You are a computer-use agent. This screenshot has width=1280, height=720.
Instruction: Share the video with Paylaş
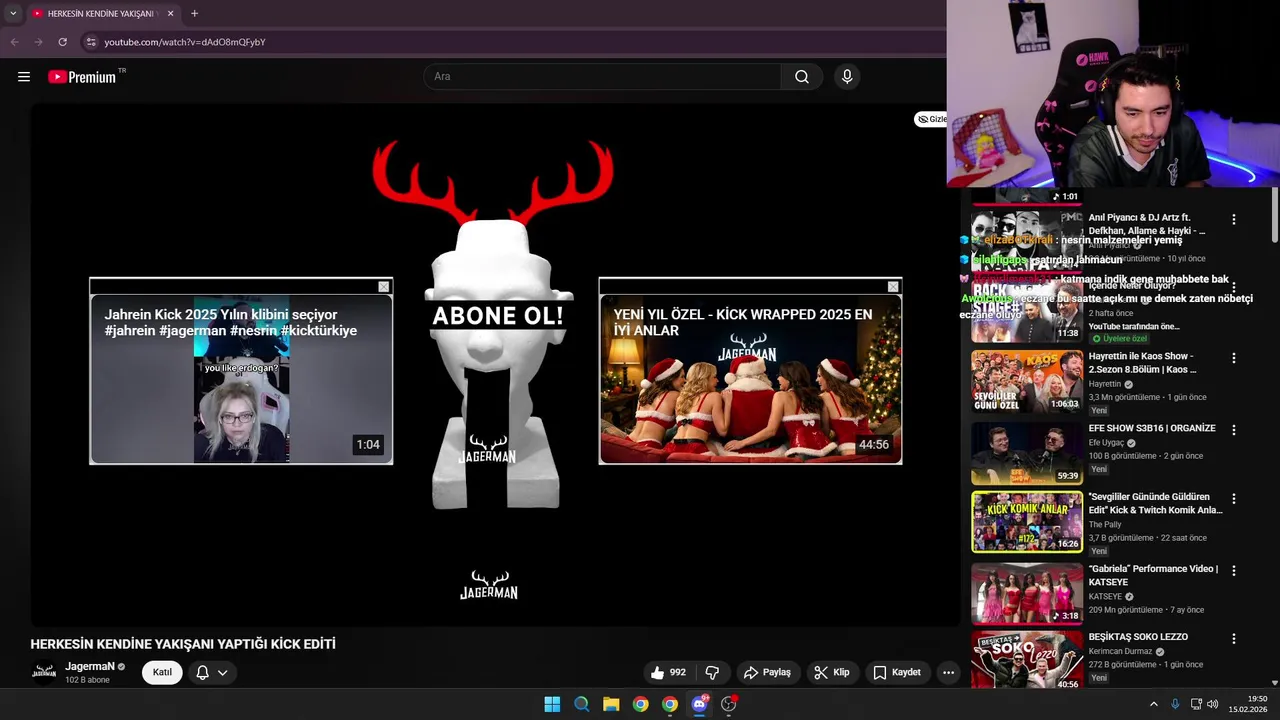(767, 673)
